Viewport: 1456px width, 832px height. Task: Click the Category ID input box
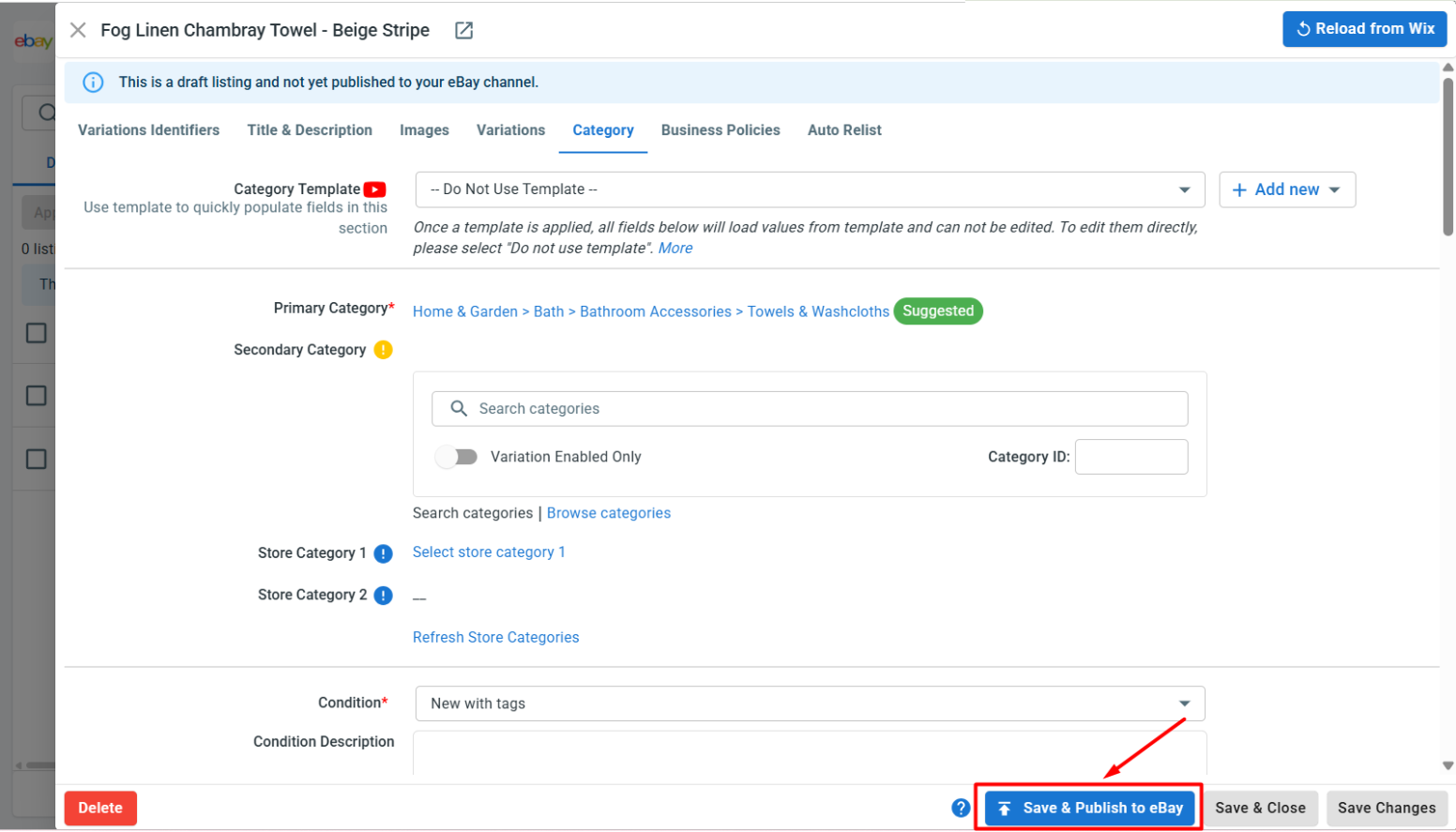[x=1131, y=457]
